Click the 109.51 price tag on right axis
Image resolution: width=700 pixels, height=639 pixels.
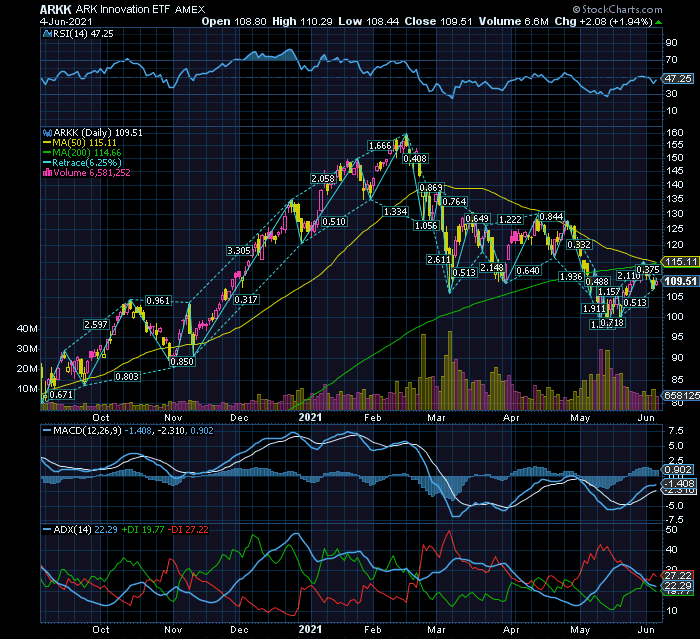(680, 281)
